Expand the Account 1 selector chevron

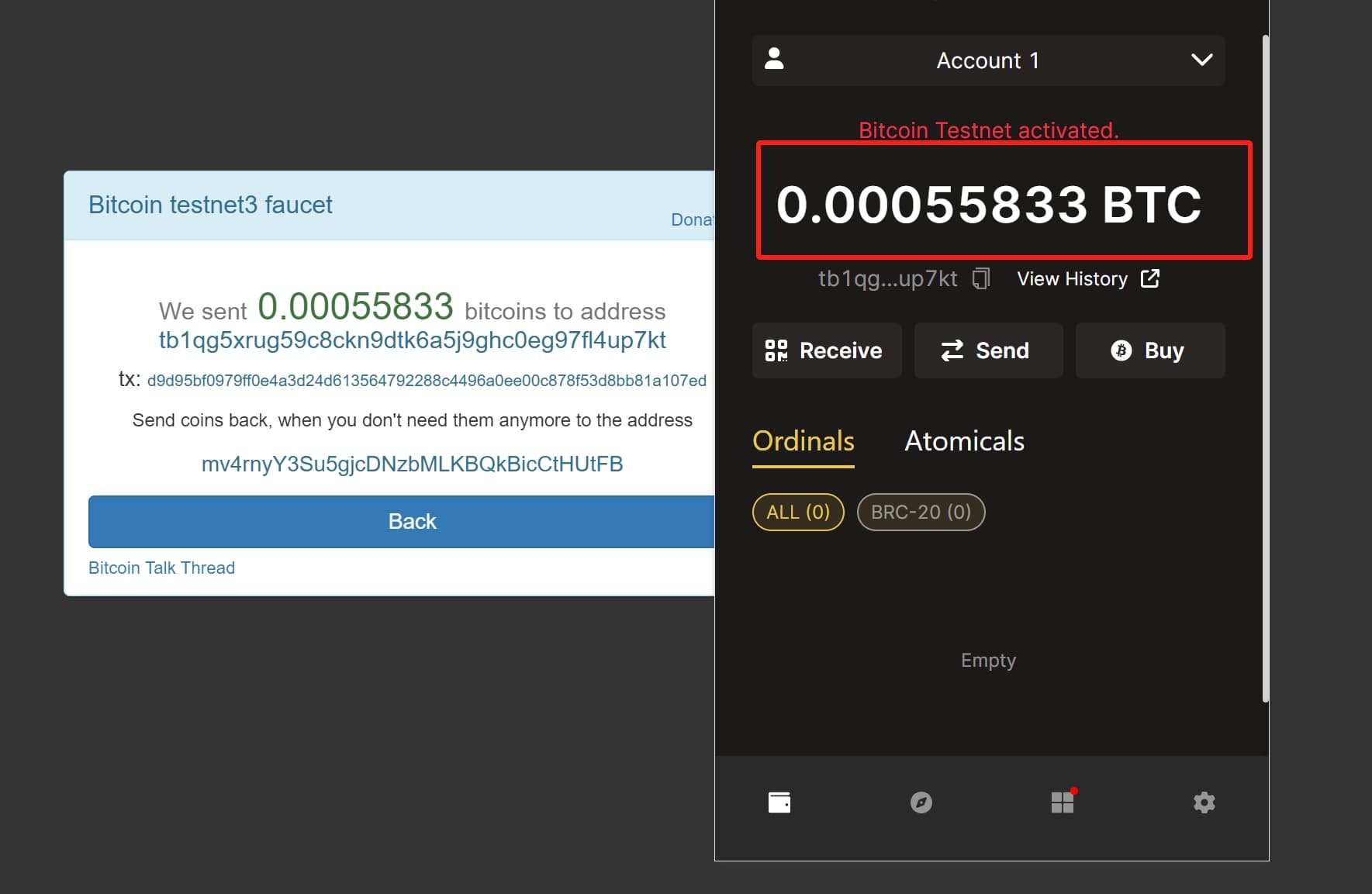[1202, 60]
